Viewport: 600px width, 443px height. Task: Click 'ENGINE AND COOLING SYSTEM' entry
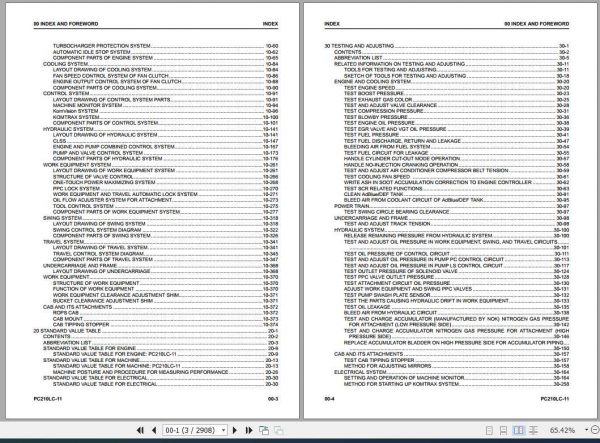(x=372, y=81)
